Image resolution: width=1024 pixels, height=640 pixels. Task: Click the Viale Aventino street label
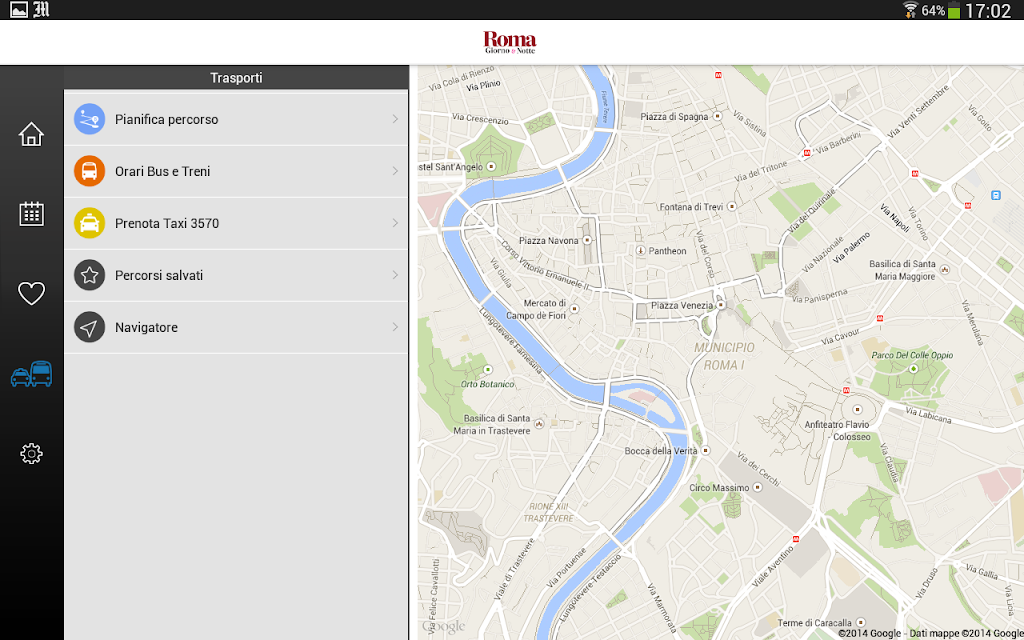pyautogui.click(x=773, y=566)
